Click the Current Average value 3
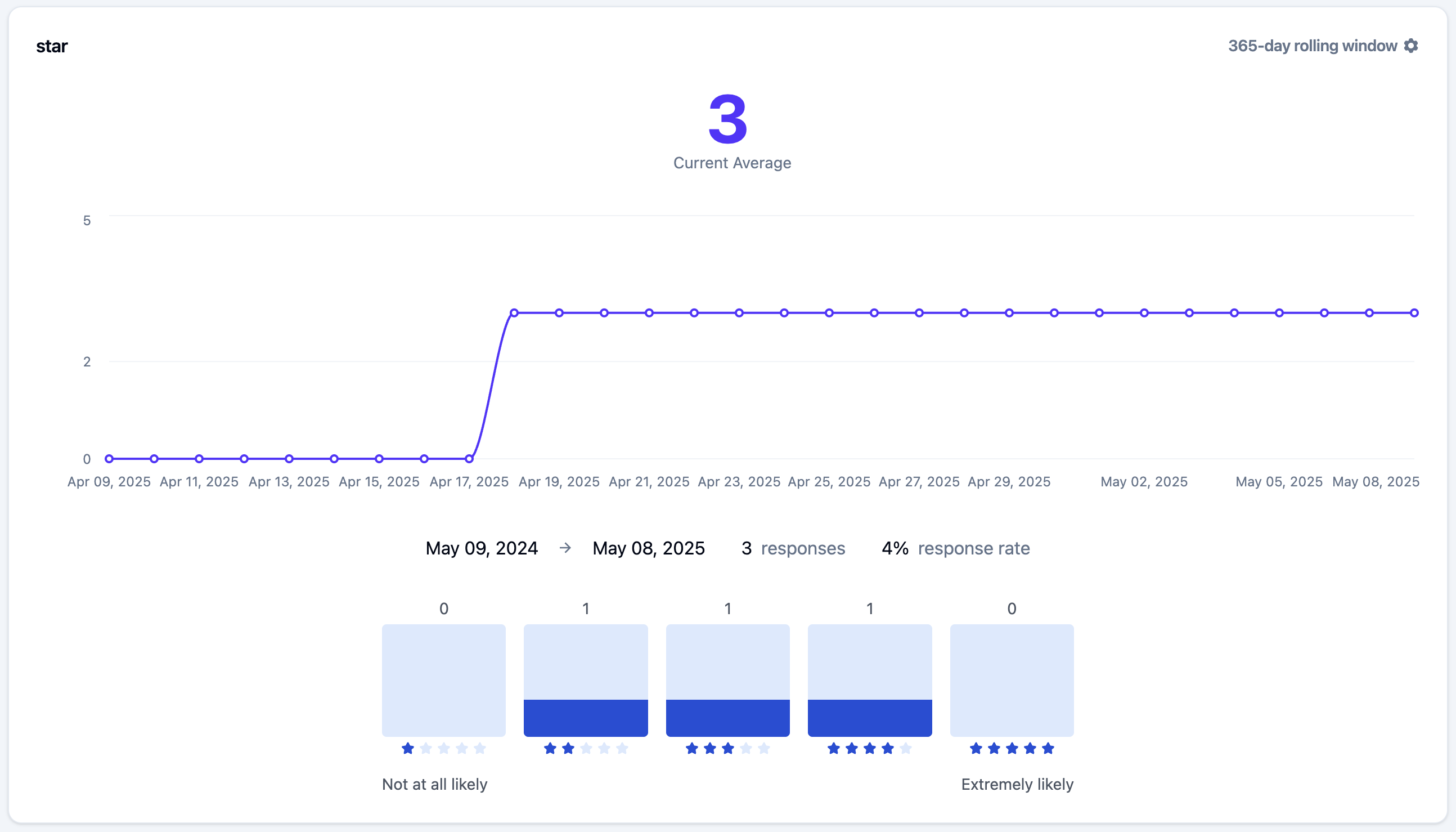Screen dimensions: 1456x832 click(x=727, y=119)
